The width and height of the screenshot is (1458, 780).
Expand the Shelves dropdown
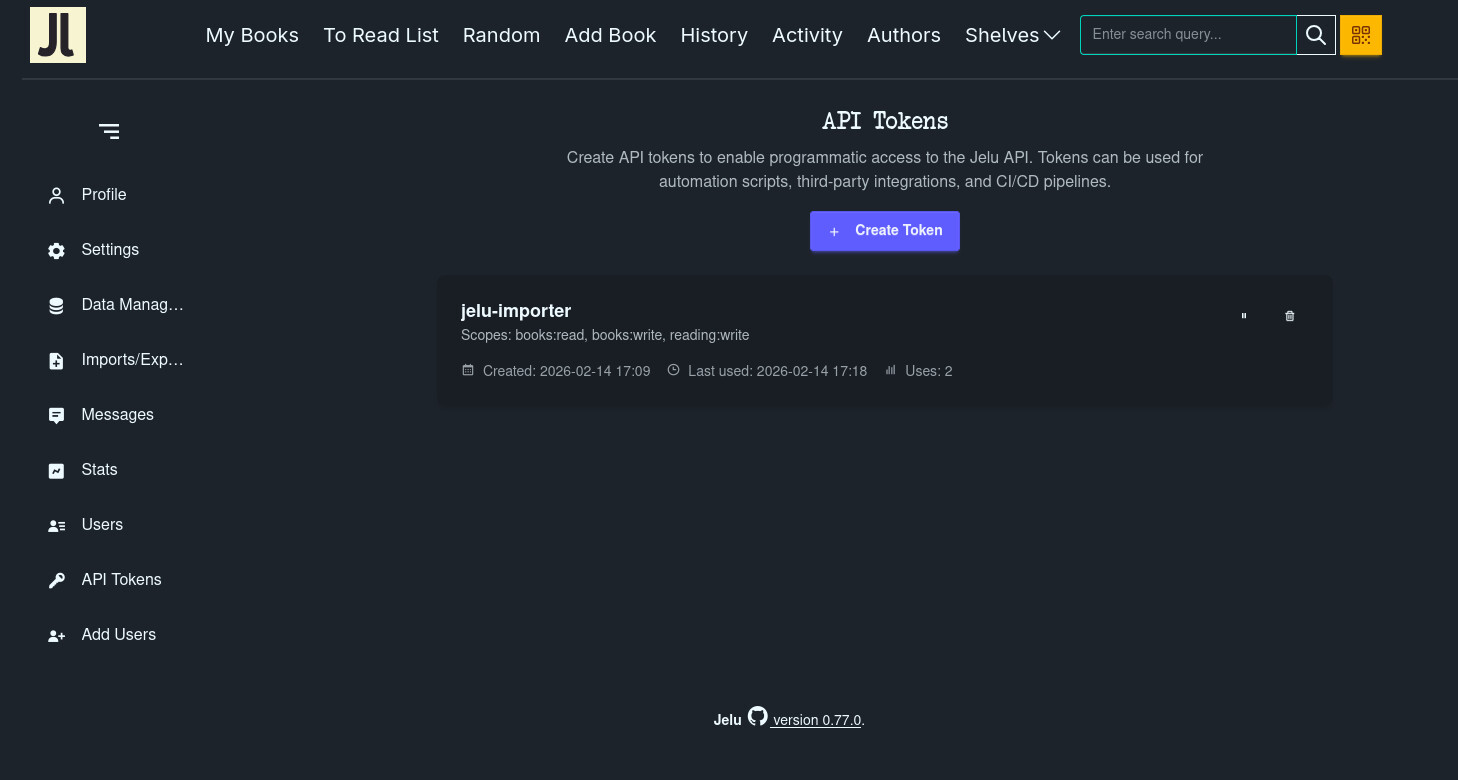point(1012,35)
